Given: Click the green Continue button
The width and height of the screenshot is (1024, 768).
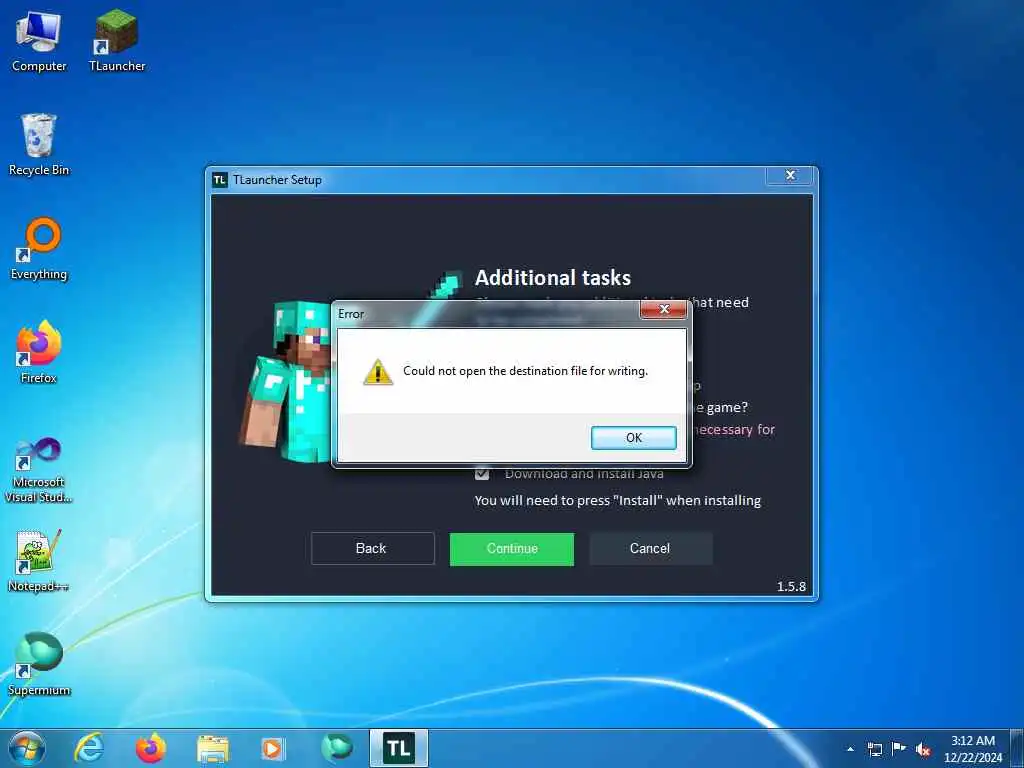Looking at the screenshot, I should (x=512, y=549).
